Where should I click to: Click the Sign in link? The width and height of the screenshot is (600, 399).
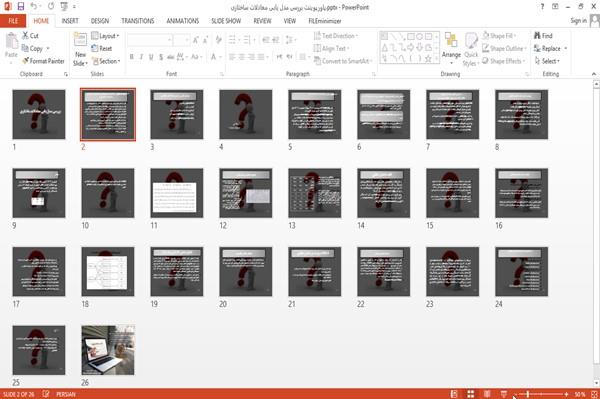point(578,21)
